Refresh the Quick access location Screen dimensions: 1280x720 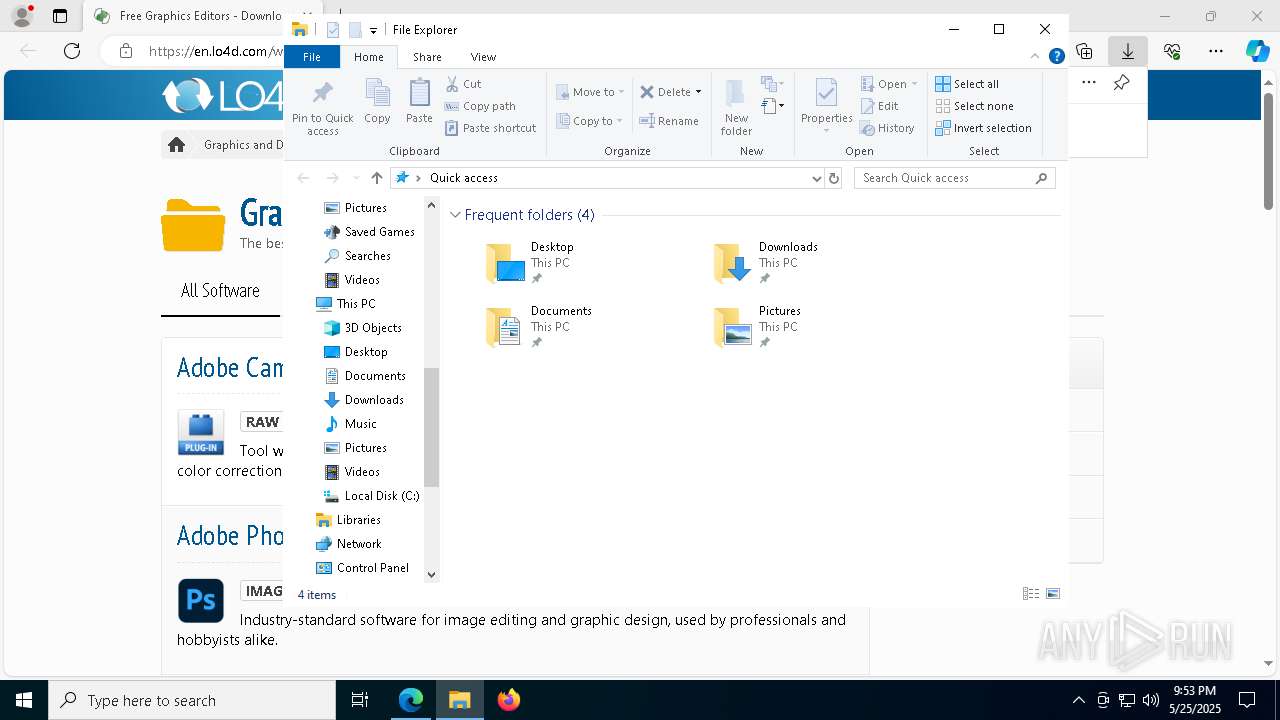pos(834,178)
